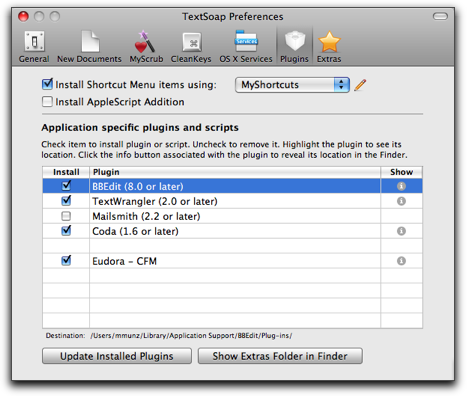The image size is (467, 396).
Task: Open the OS X Services pane
Action: click(x=246, y=47)
